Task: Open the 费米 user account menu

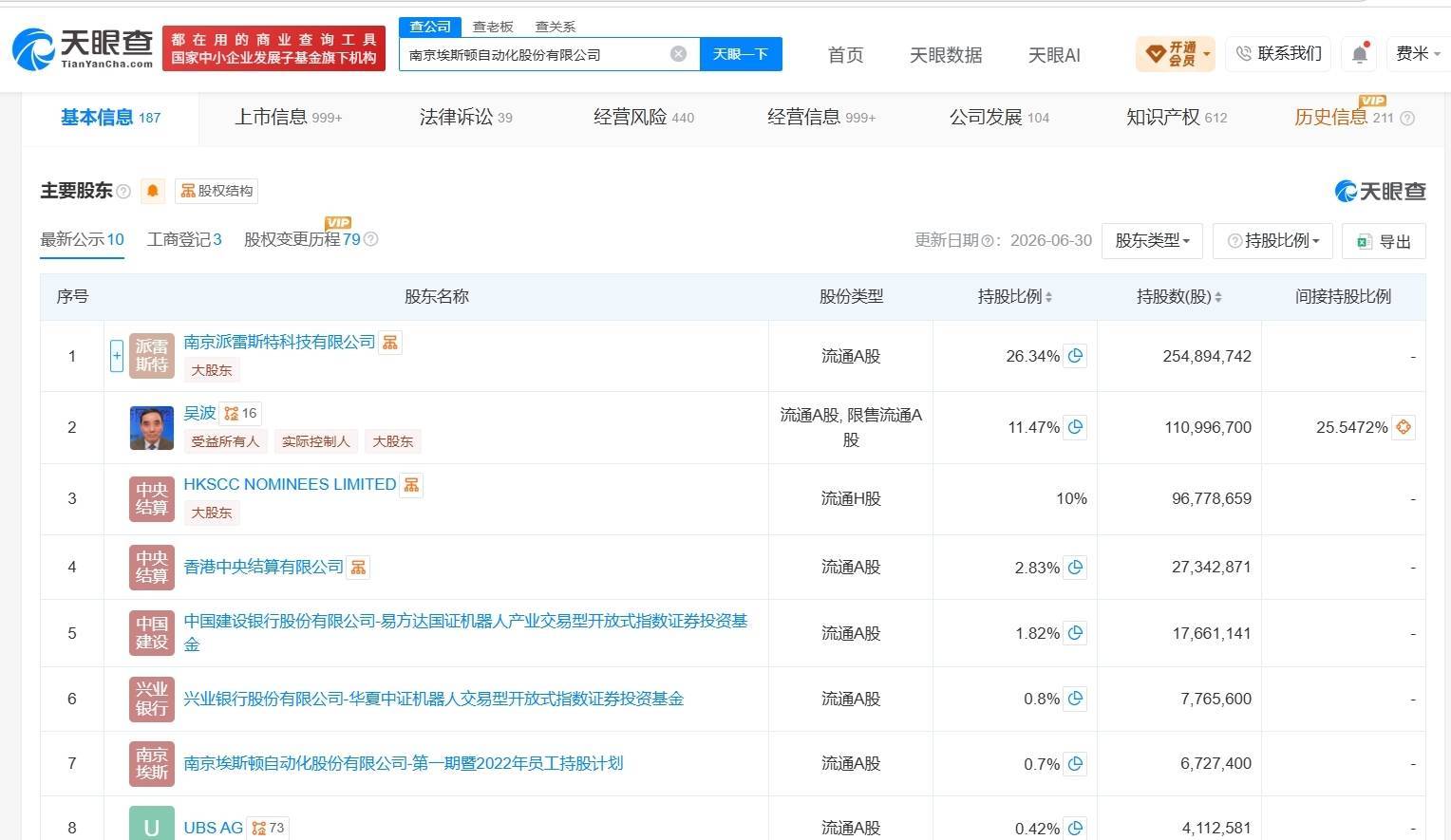Action: click(1418, 54)
